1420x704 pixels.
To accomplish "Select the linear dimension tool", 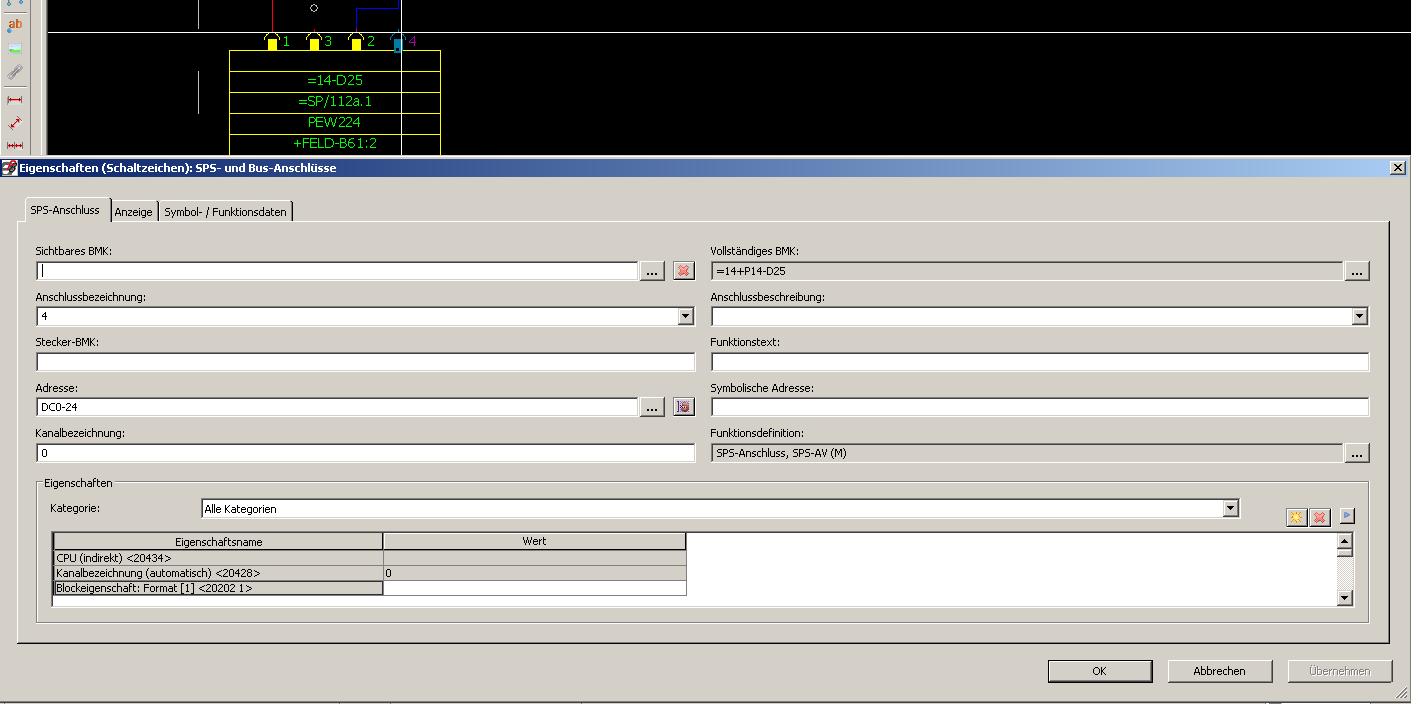I will [x=14, y=99].
